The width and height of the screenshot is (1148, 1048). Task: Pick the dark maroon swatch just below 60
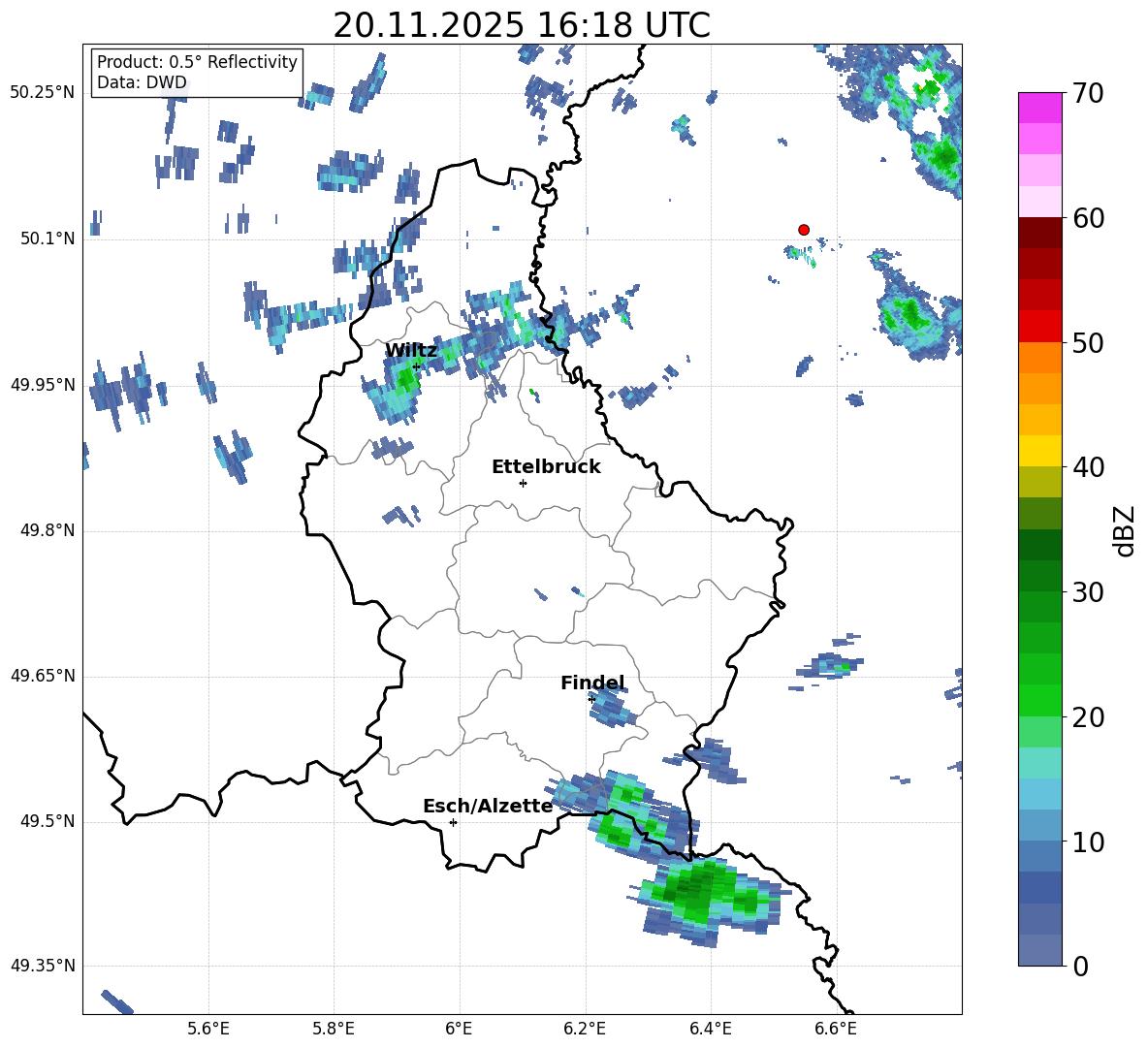1039,233
